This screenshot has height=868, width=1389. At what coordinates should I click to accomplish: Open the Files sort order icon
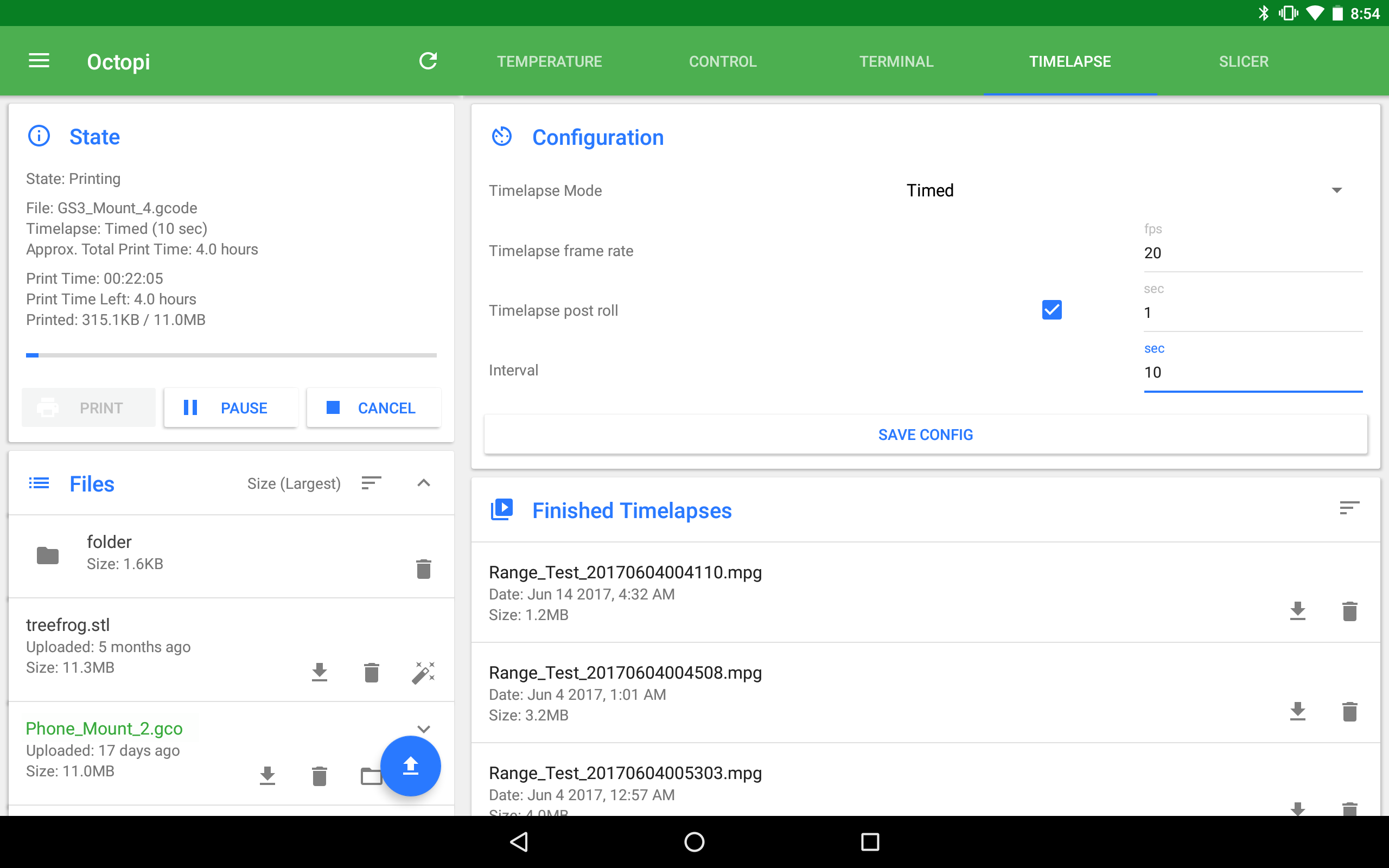[371, 483]
